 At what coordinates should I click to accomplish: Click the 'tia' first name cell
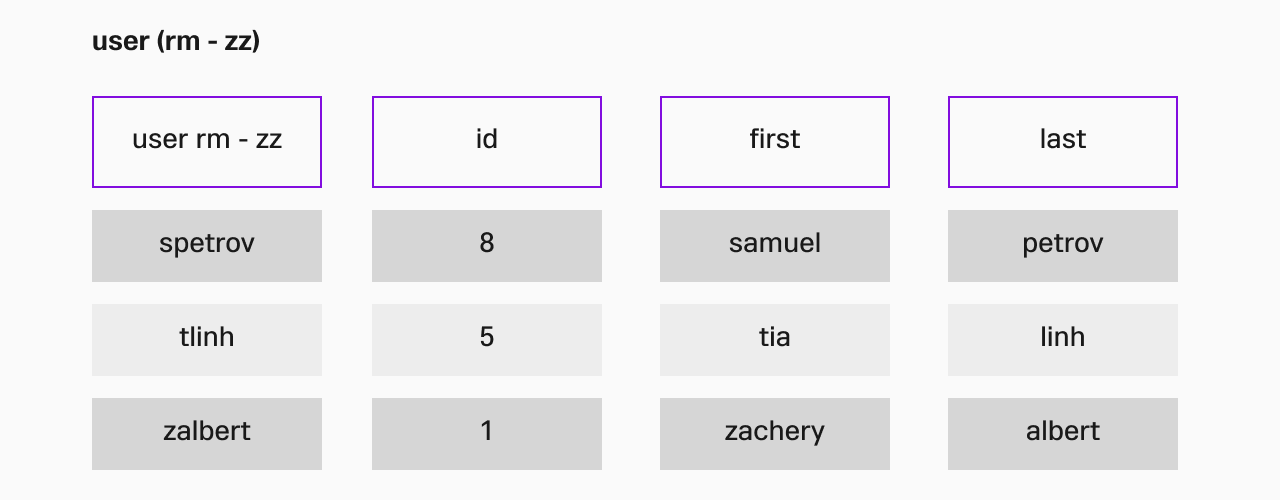coord(775,340)
